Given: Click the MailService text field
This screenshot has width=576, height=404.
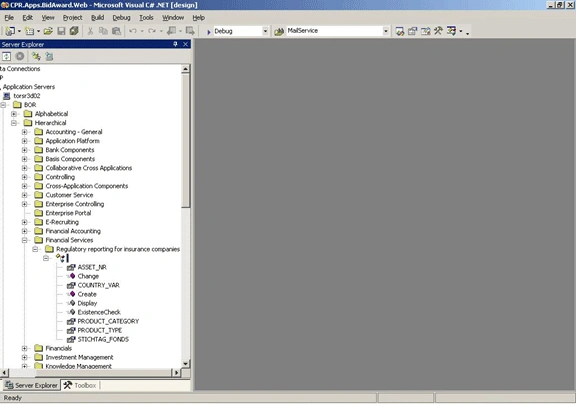Looking at the screenshot, I should (x=333, y=31).
